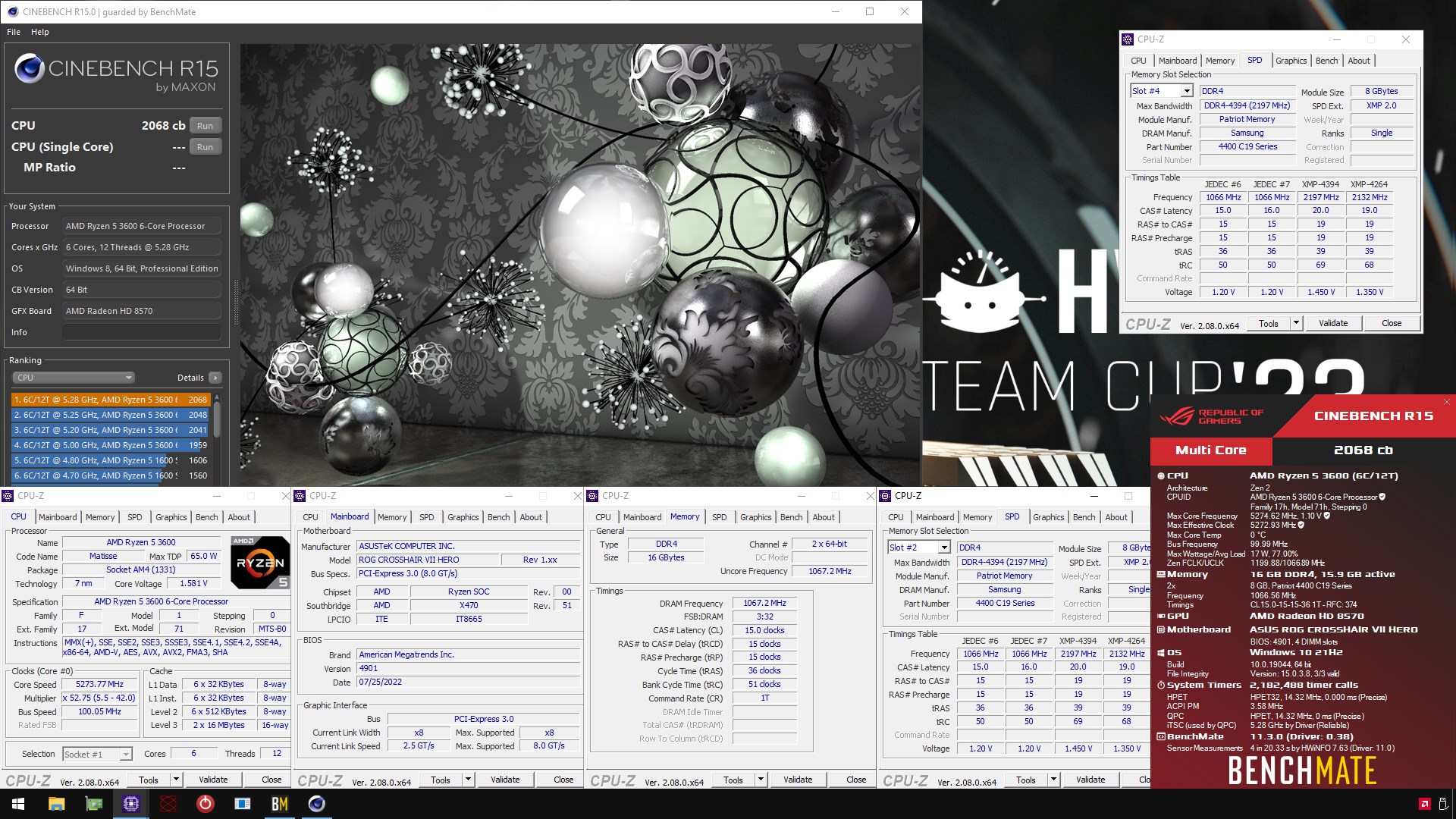The height and width of the screenshot is (819, 1456).
Task: Open the Ranking CPU dropdown
Action: coord(74,378)
